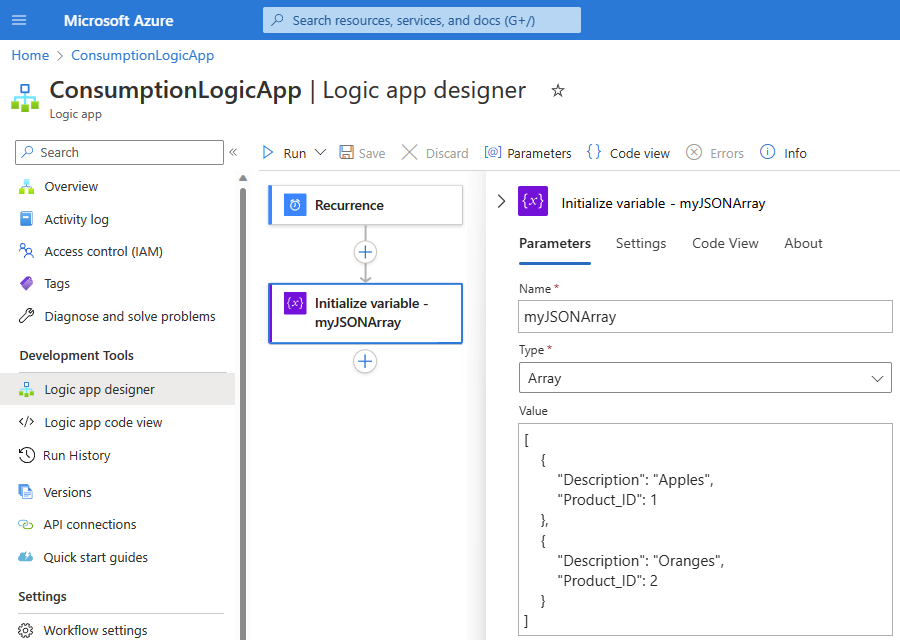Navigate to Home via the breadcrumb
900x640 pixels.
pyautogui.click(x=29, y=55)
